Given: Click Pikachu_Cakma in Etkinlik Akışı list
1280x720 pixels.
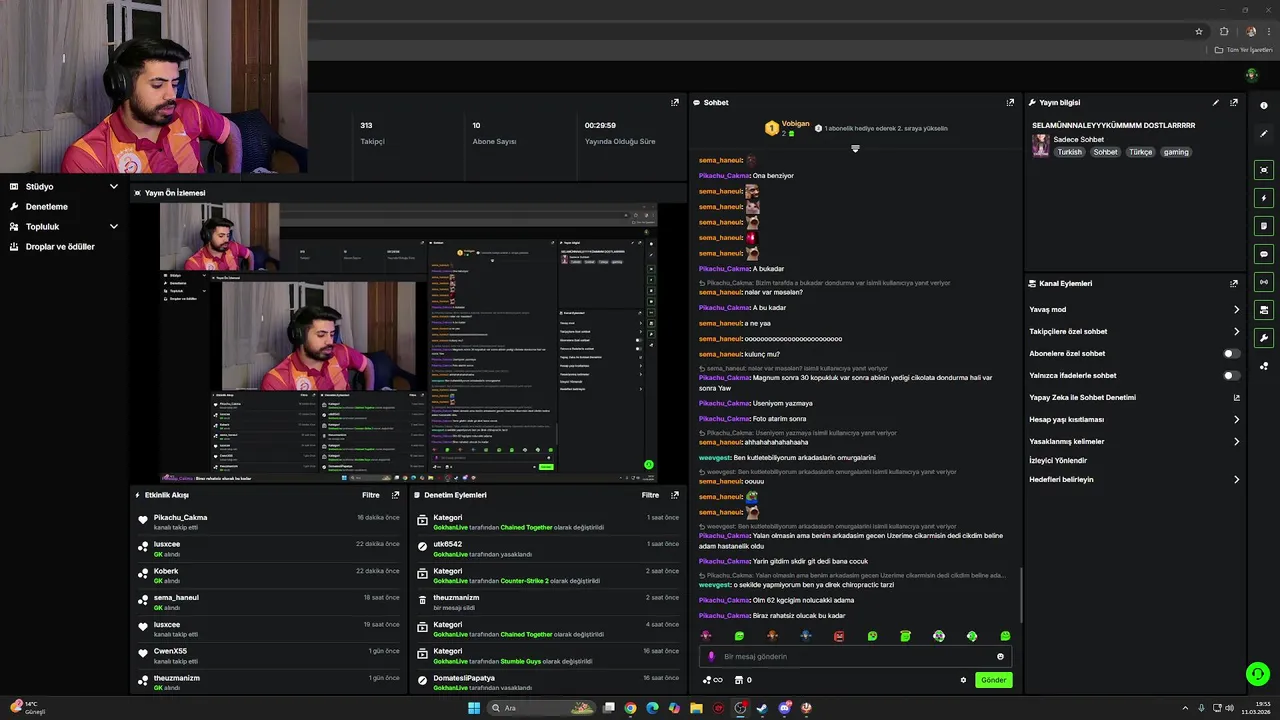Looking at the screenshot, I should (181, 518).
